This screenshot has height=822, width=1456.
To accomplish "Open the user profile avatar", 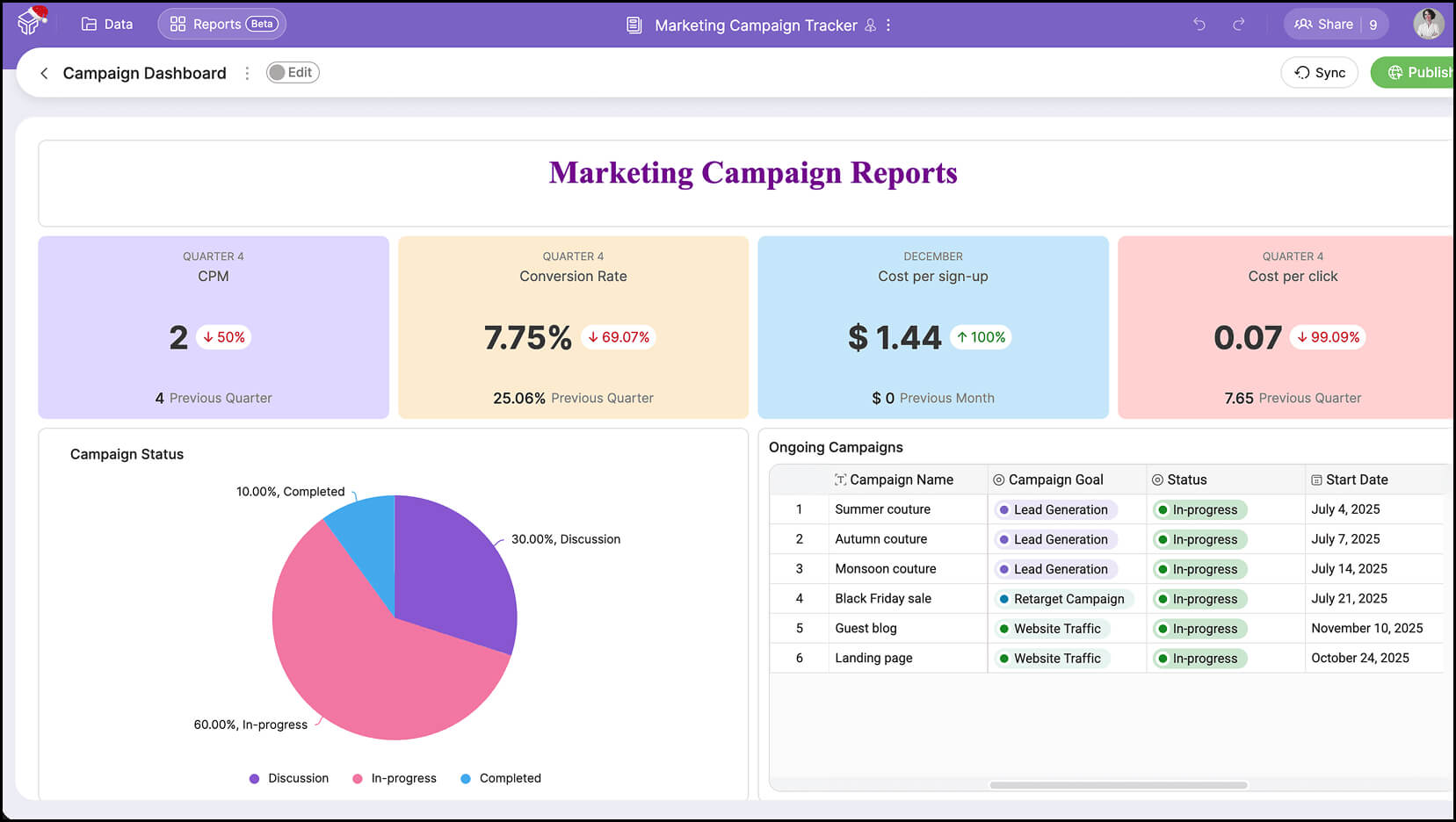I will point(1428,24).
